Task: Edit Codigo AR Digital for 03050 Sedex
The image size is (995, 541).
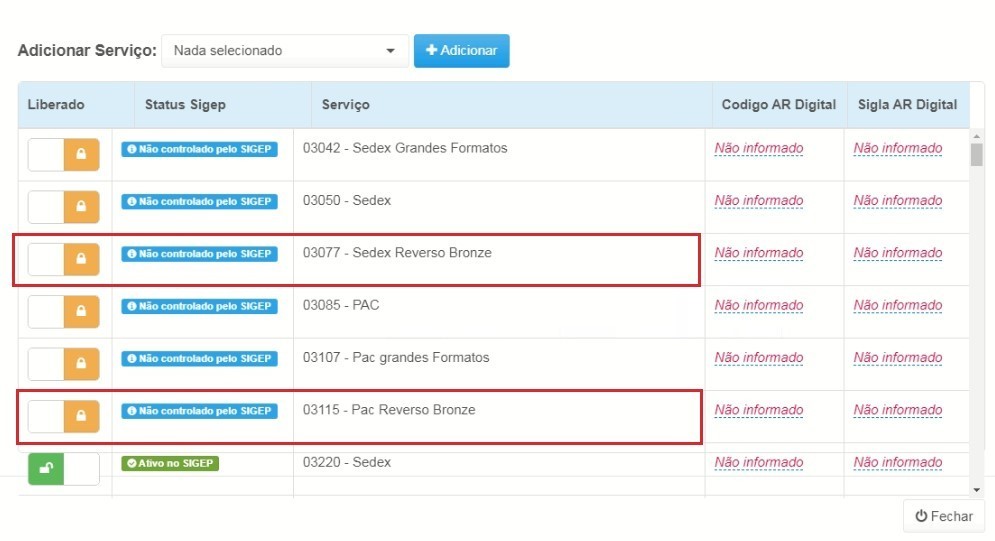Action: point(759,200)
